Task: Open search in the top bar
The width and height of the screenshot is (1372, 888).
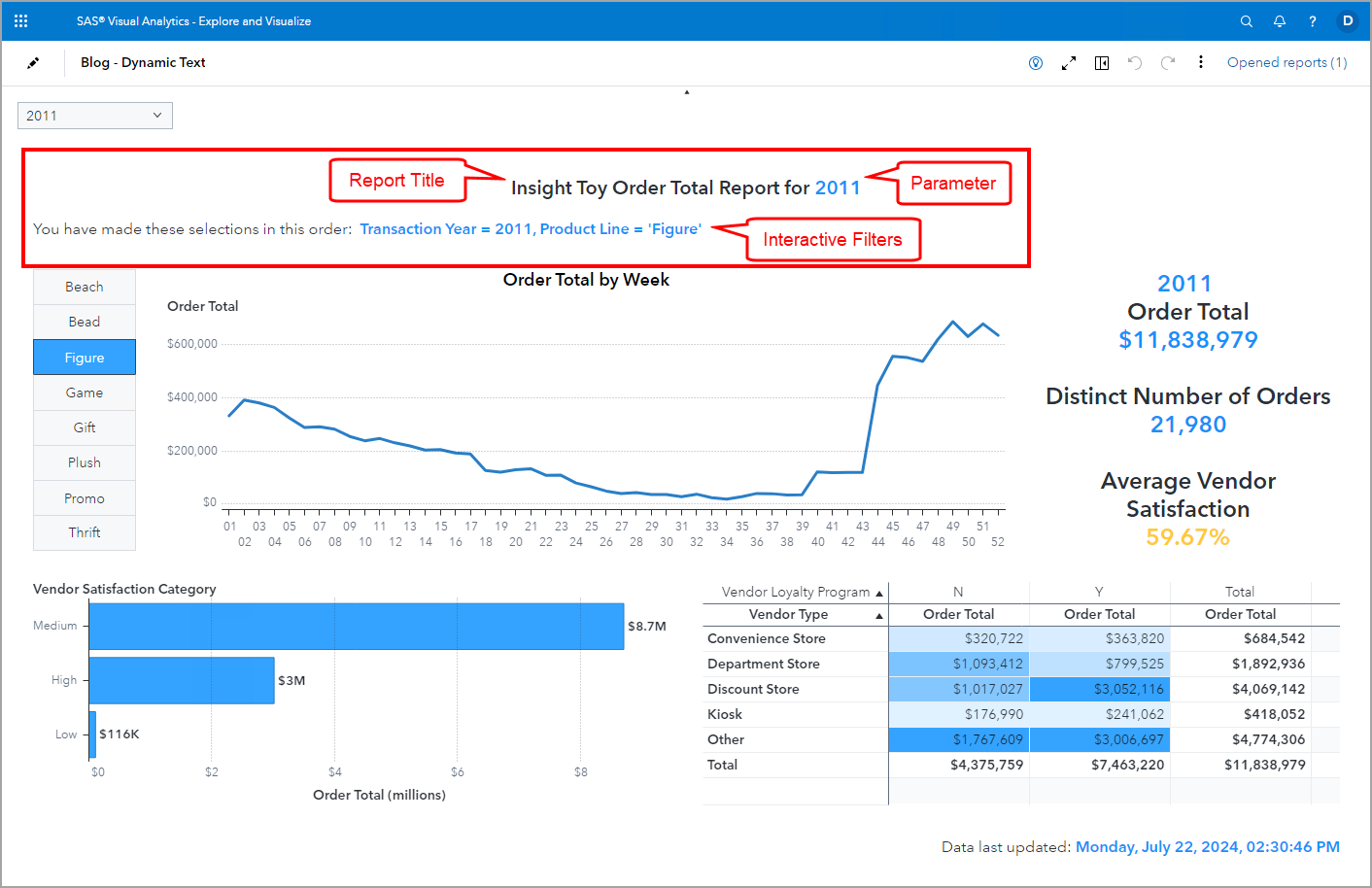Action: 1247,20
